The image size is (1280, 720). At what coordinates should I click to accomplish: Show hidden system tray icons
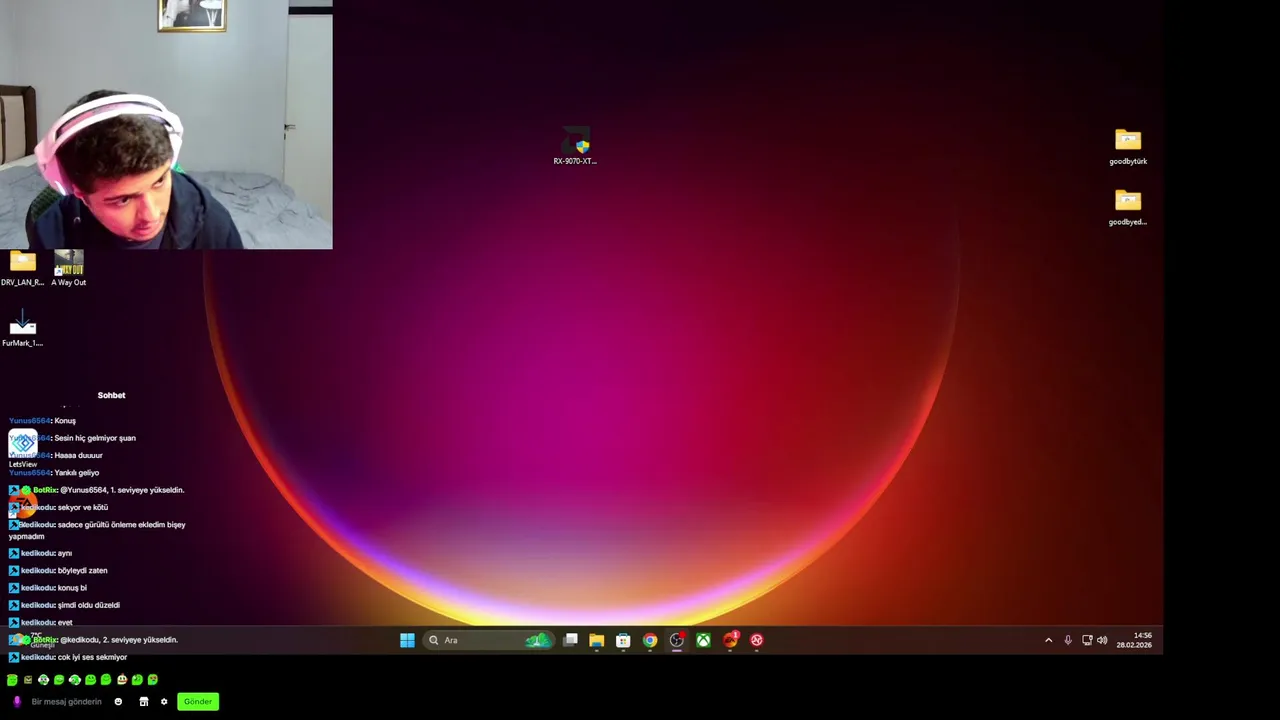point(1048,640)
